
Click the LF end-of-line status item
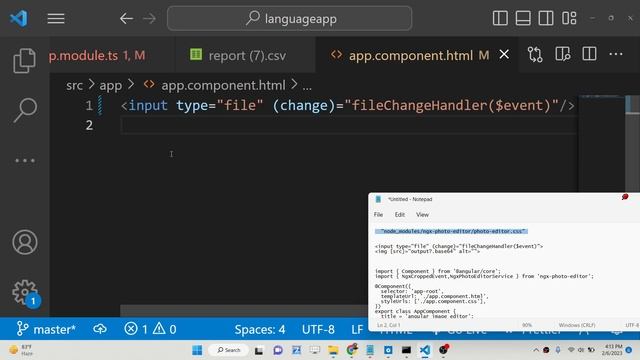point(357,329)
